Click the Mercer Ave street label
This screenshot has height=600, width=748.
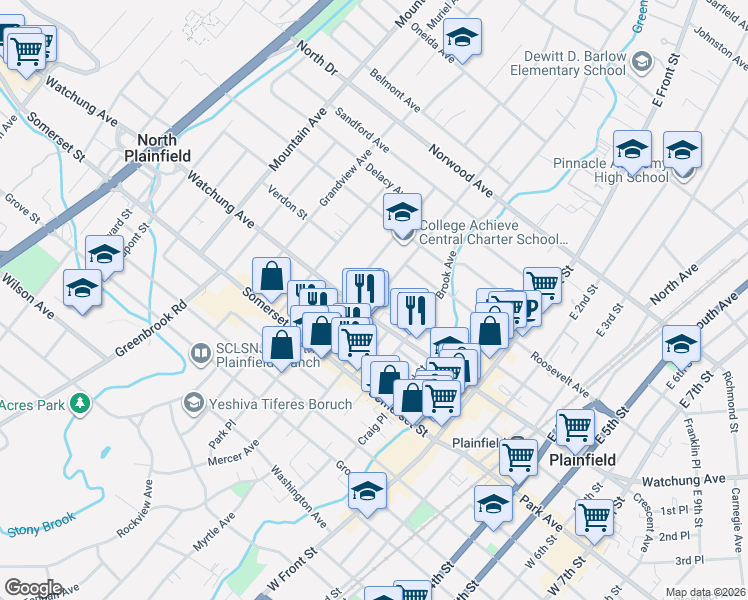[x=233, y=453]
